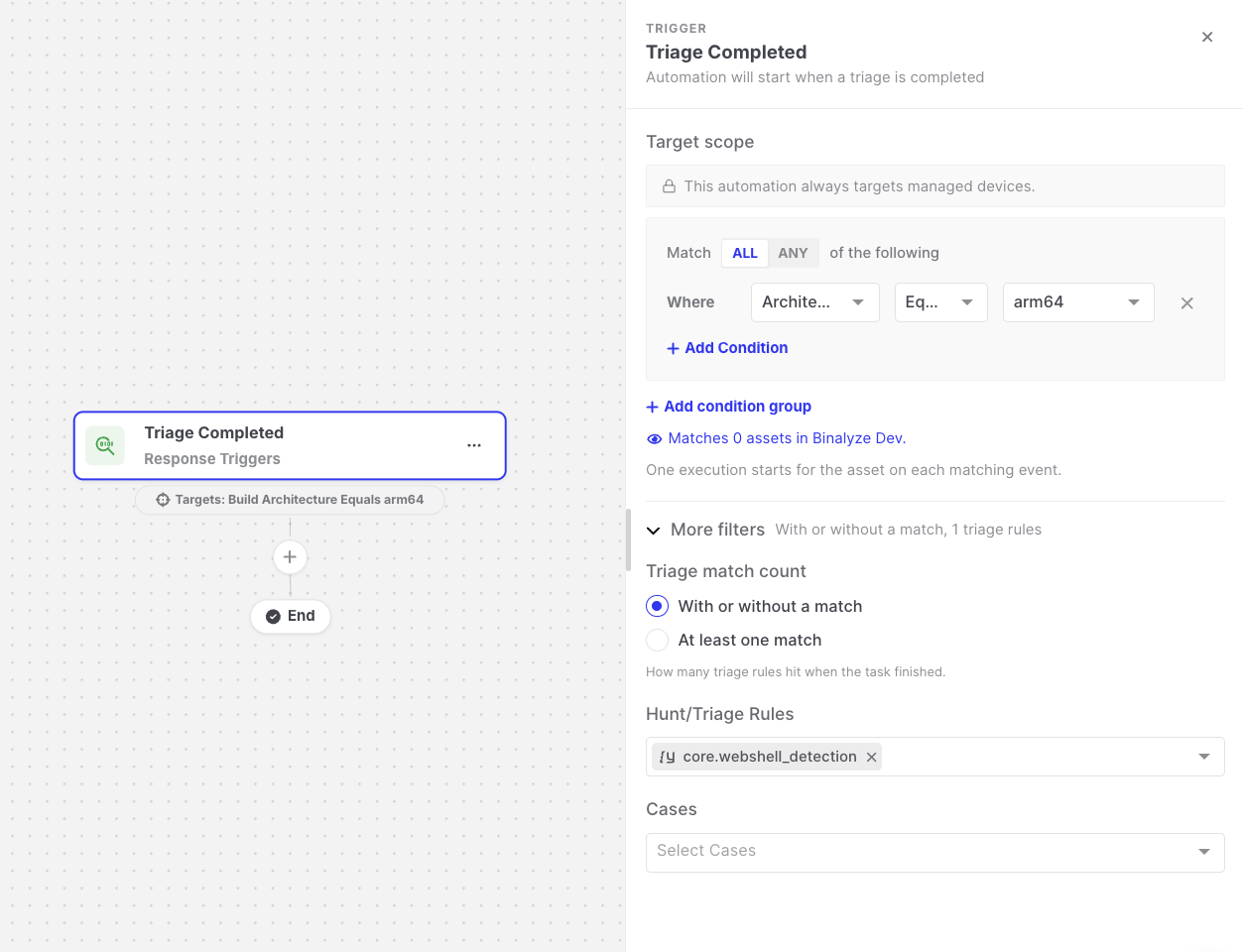This screenshot has width=1243, height=952.
Task: Close the Triage Completed trigger panel
Action: click(1207, 37)
